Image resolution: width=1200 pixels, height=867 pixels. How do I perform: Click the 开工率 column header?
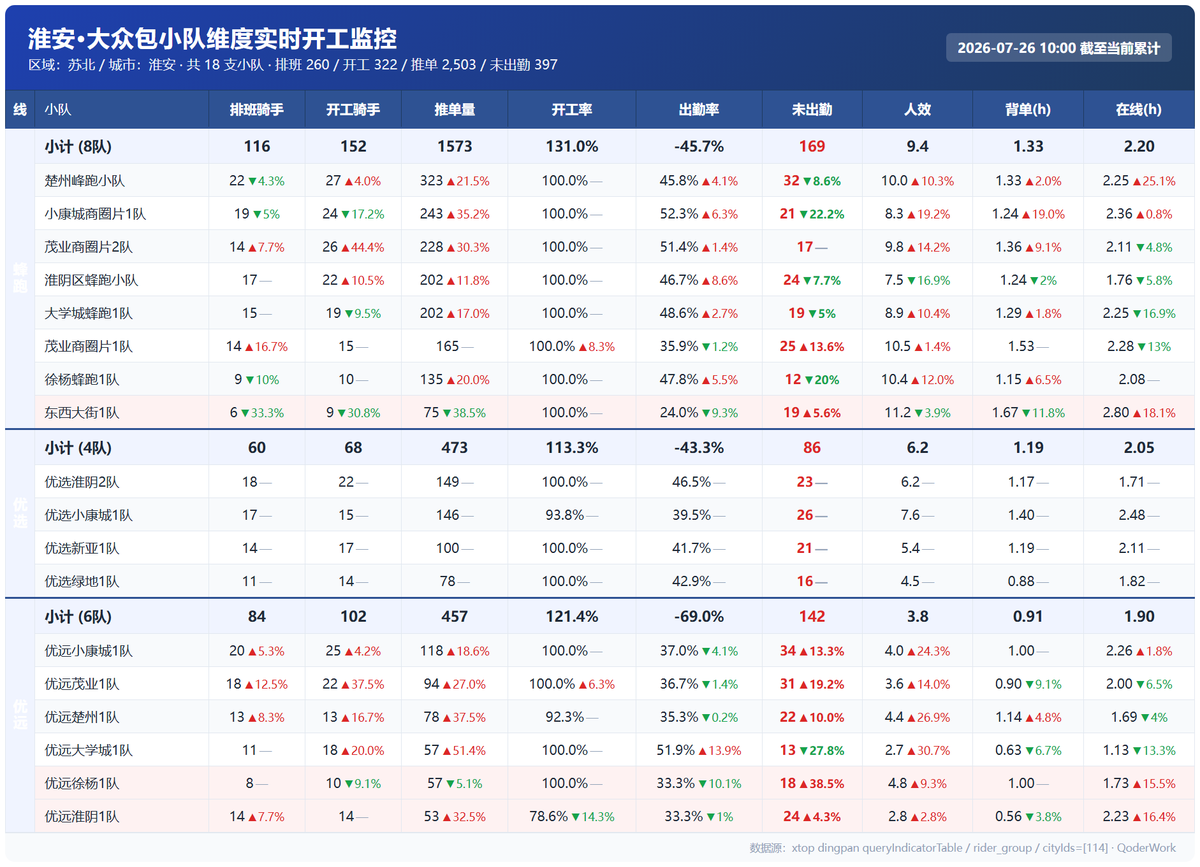point(572,109)
